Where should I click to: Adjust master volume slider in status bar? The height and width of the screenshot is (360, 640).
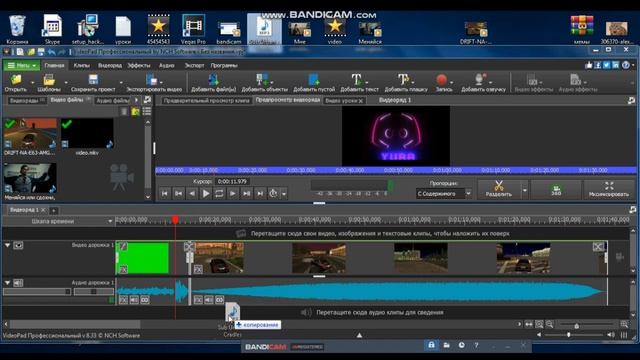click(x=573, y=335)
